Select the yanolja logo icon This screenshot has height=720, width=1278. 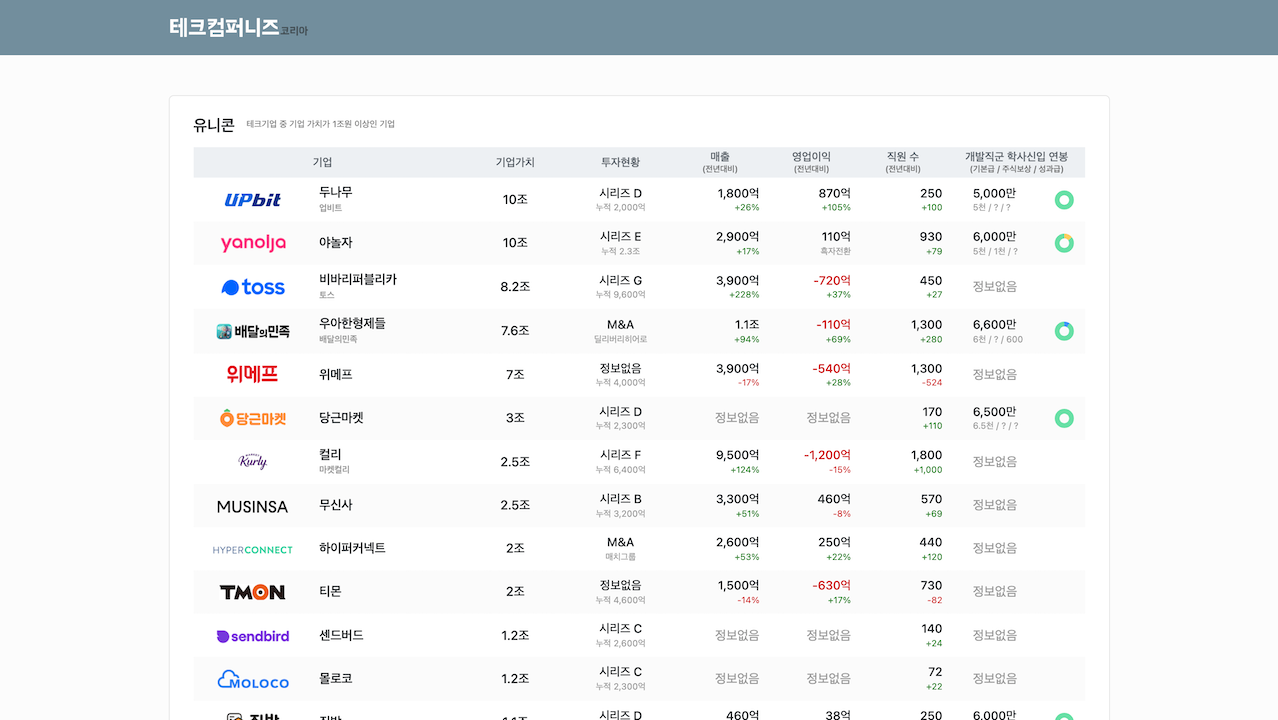click(251, 242)
